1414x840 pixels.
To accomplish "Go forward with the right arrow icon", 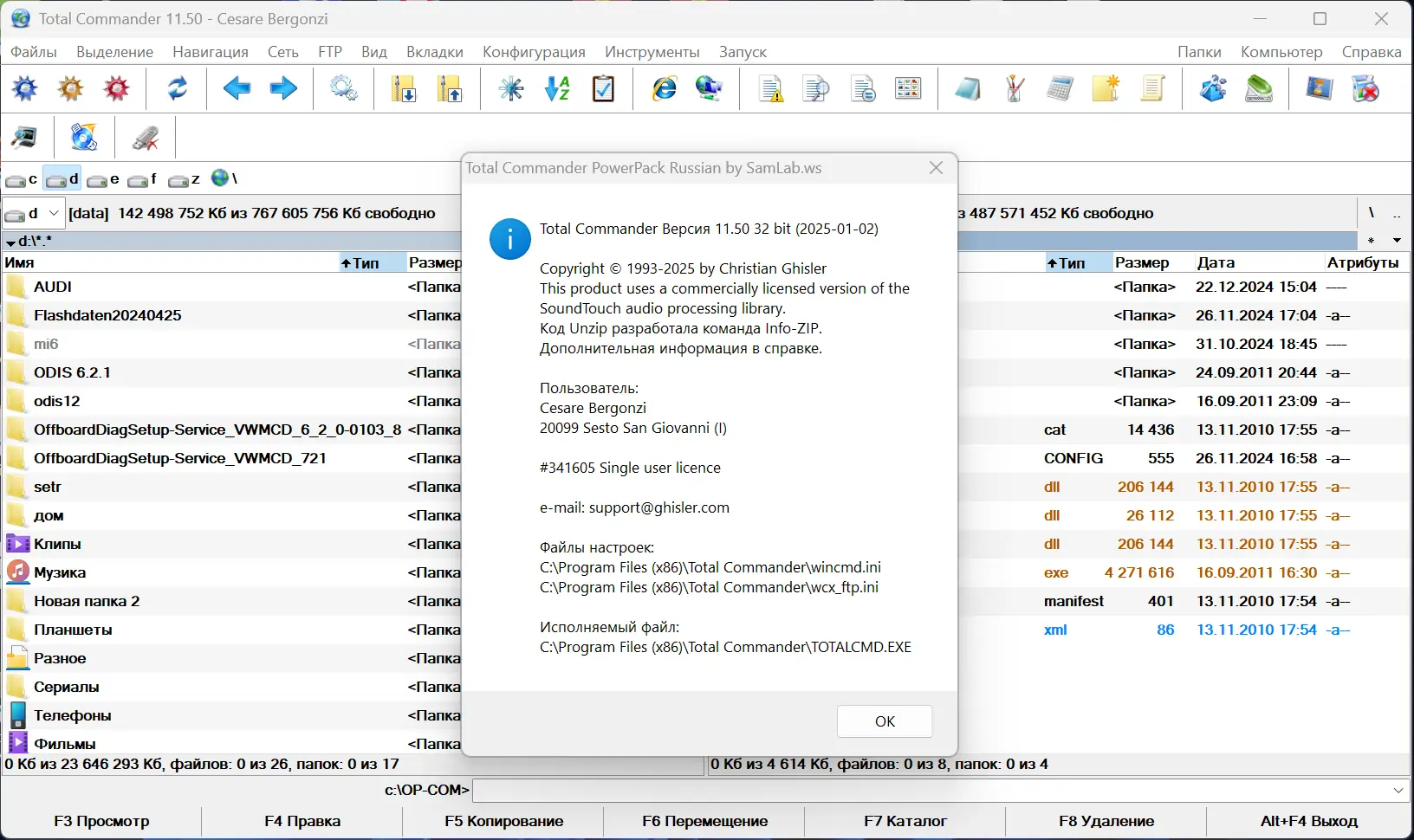I will tap(283, 88).
